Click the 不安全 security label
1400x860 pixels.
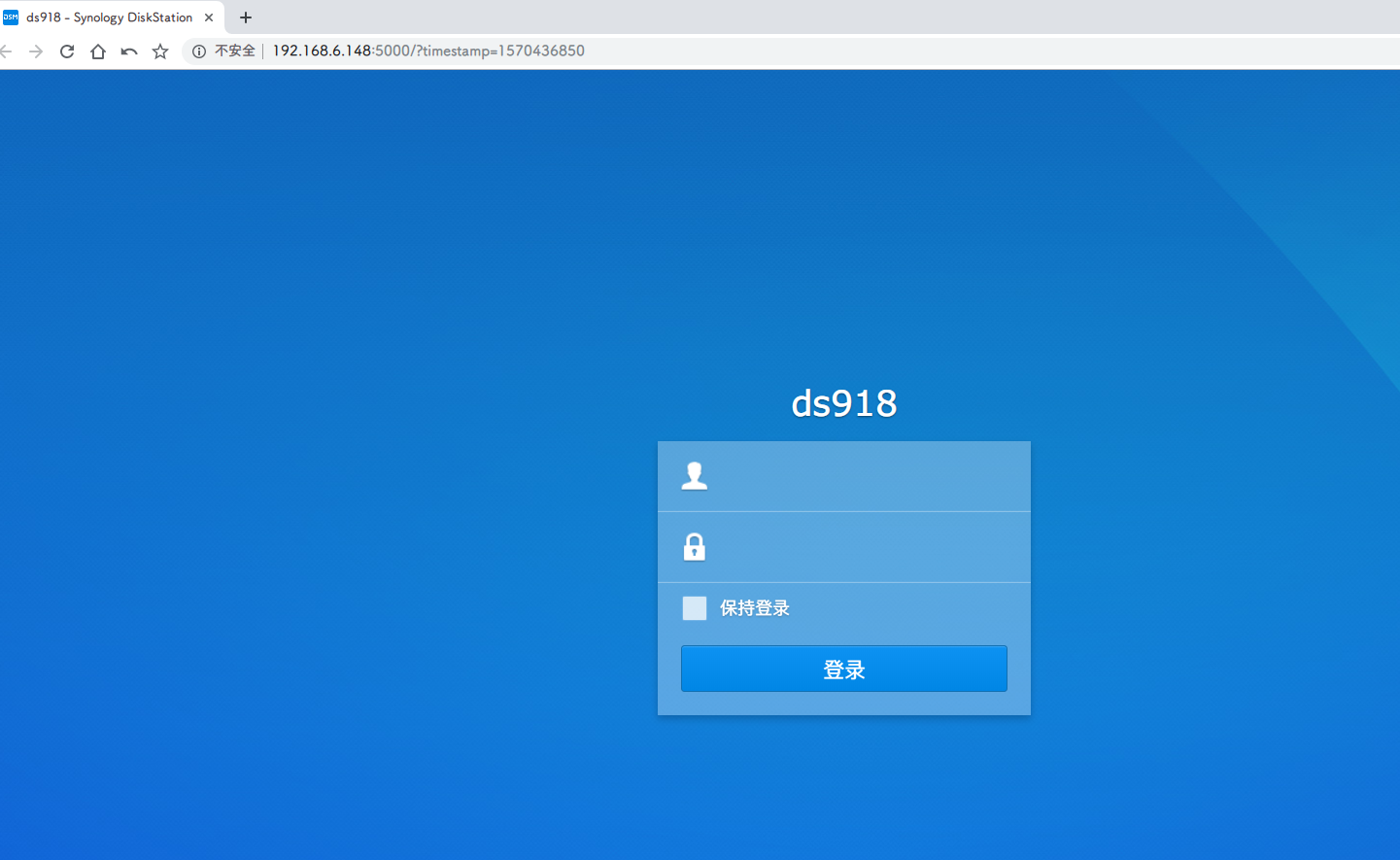pyautogui.click(x=235, y=51)
